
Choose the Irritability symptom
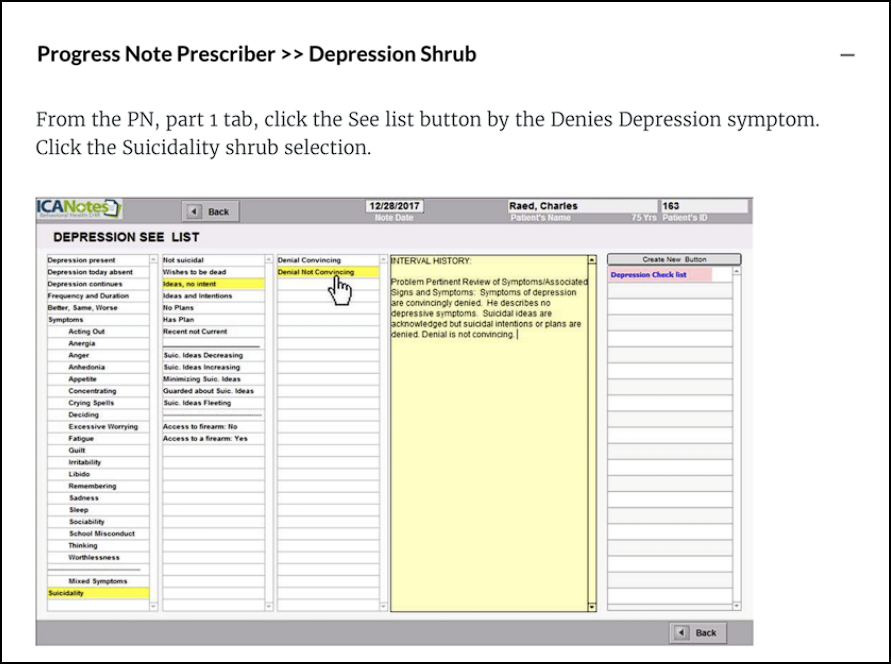[98, 462]
